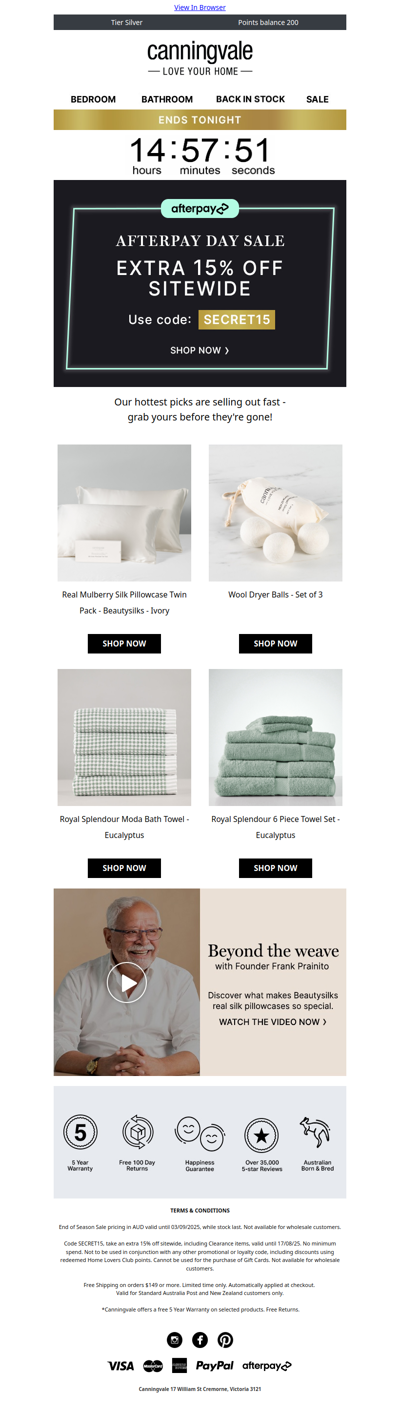The image size is (400, 1401).
Task: Shop now for Wool Dryer Balls
Action: [x=275, y=643]
